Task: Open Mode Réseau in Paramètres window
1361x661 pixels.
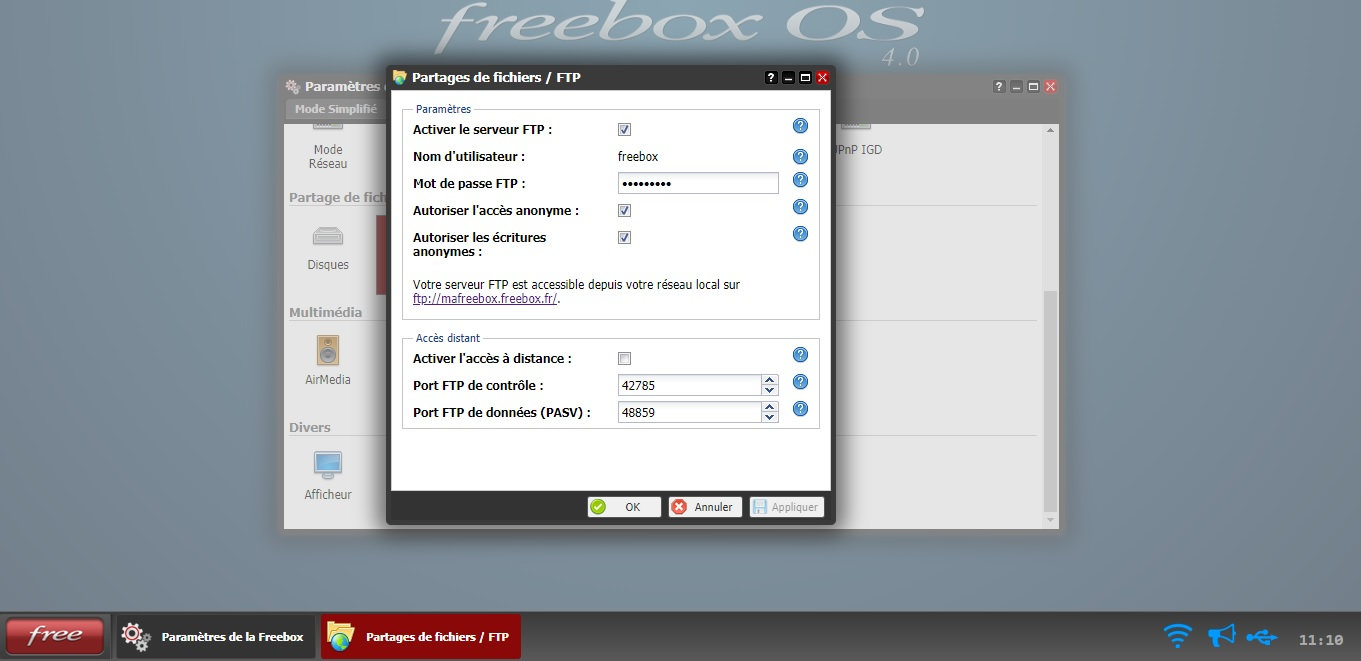Action: coord(328,145)
